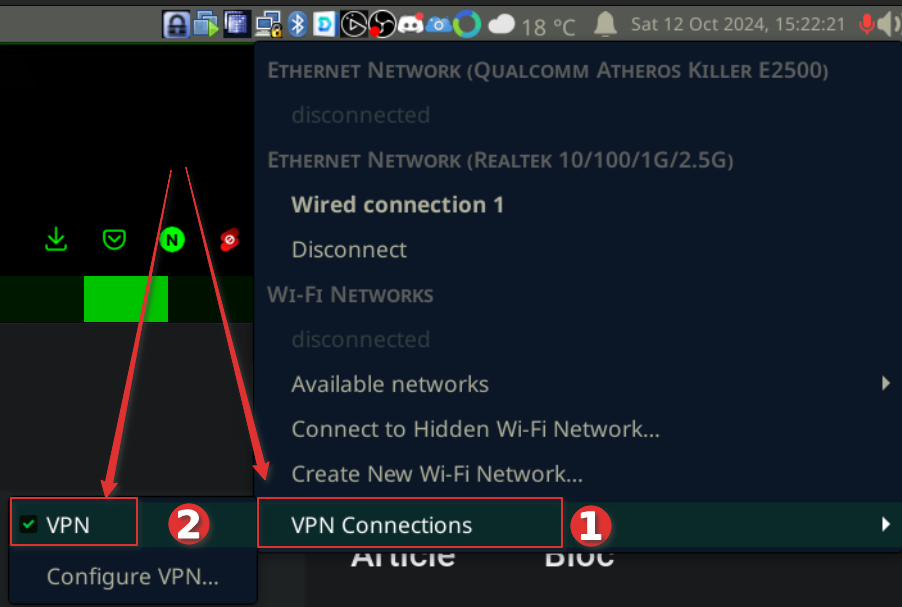Choose Connect to Hidden Wi-Fi Network
The height and width of the screenshot is (607, 902).
tap(475, 429)
